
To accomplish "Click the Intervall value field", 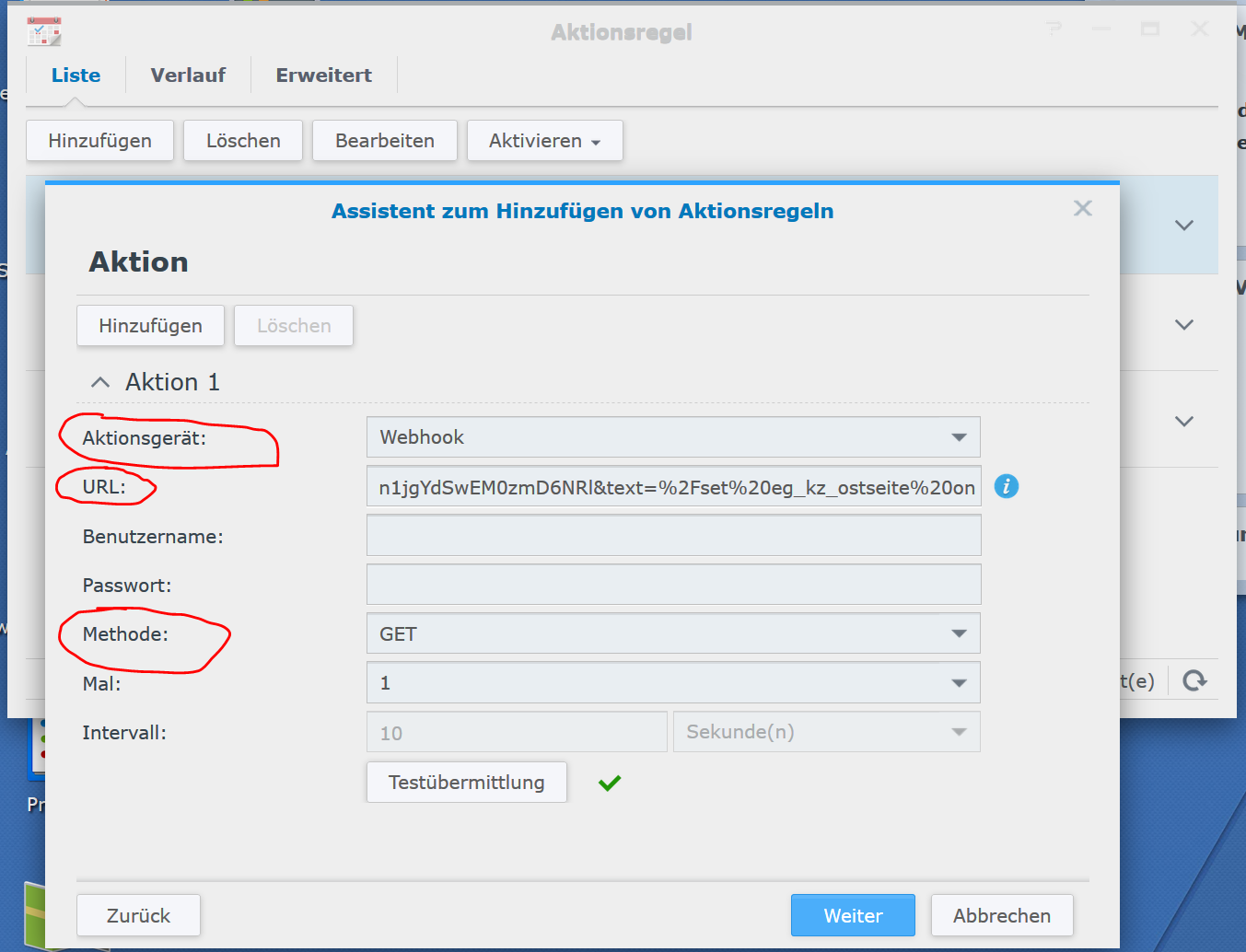I will [x=517, y=732].
